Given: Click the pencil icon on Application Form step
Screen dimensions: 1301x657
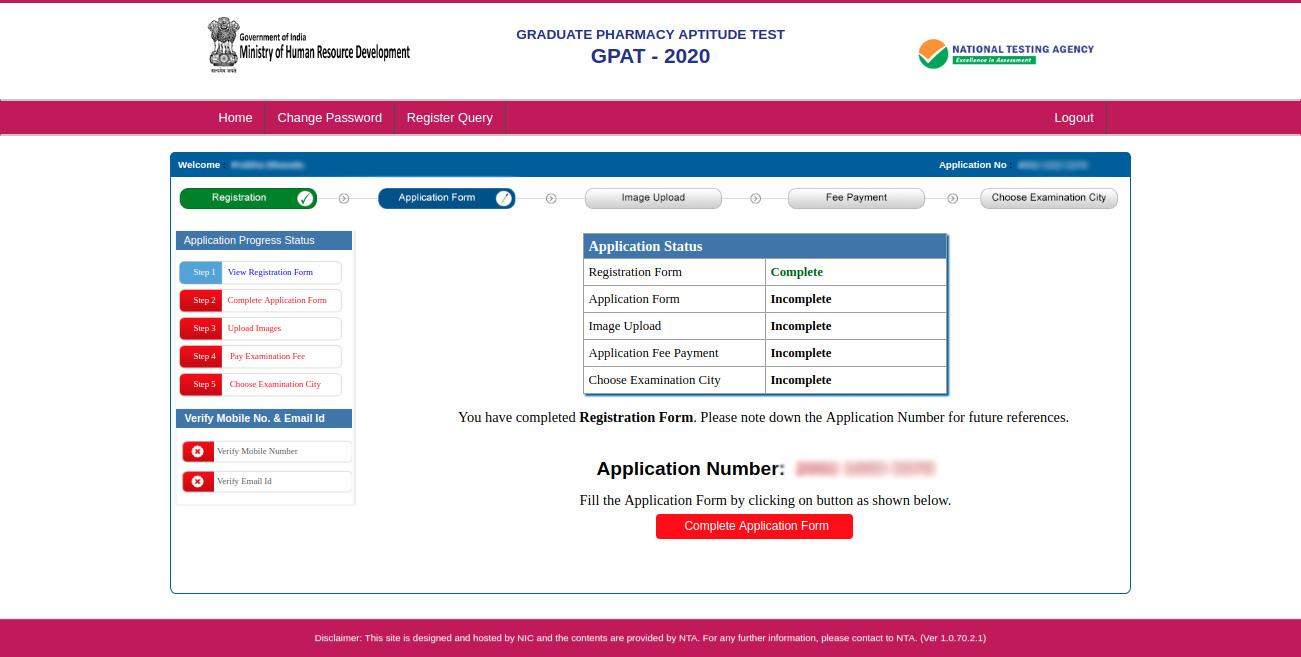Looking at the screenshot, I should 503,198.
